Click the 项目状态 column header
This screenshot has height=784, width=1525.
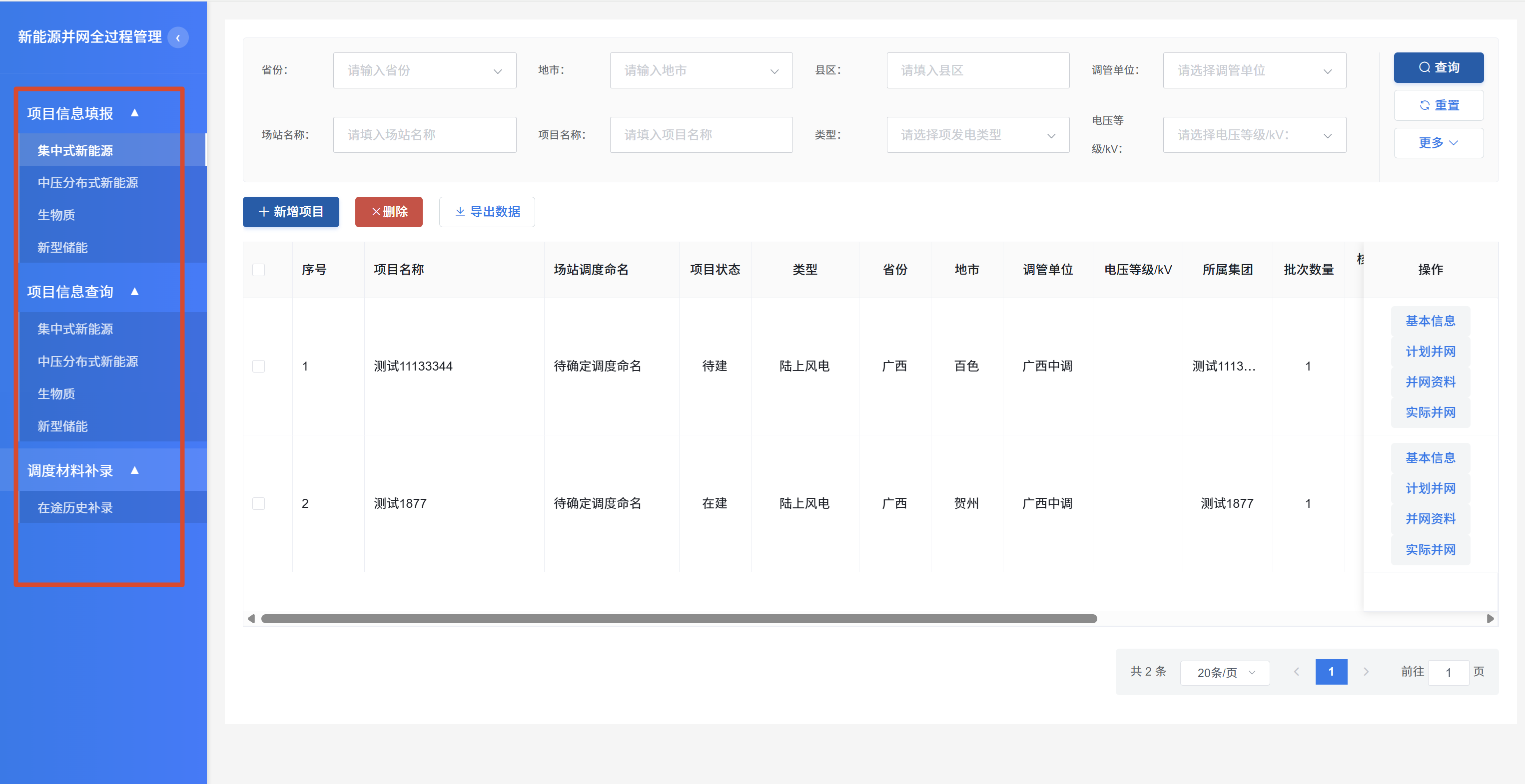(x=715, y=270)
